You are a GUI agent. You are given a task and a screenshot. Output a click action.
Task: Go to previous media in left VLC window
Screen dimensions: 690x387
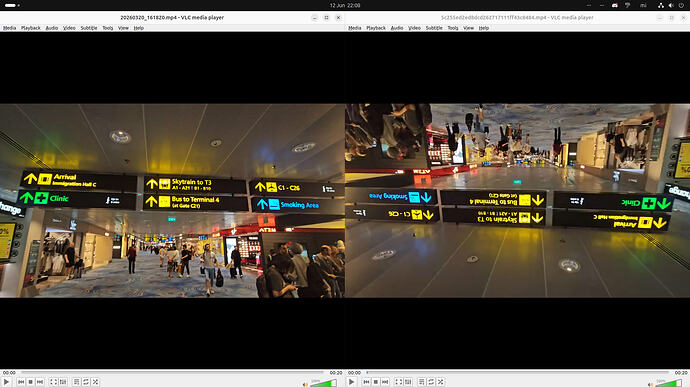pos(21,382)
